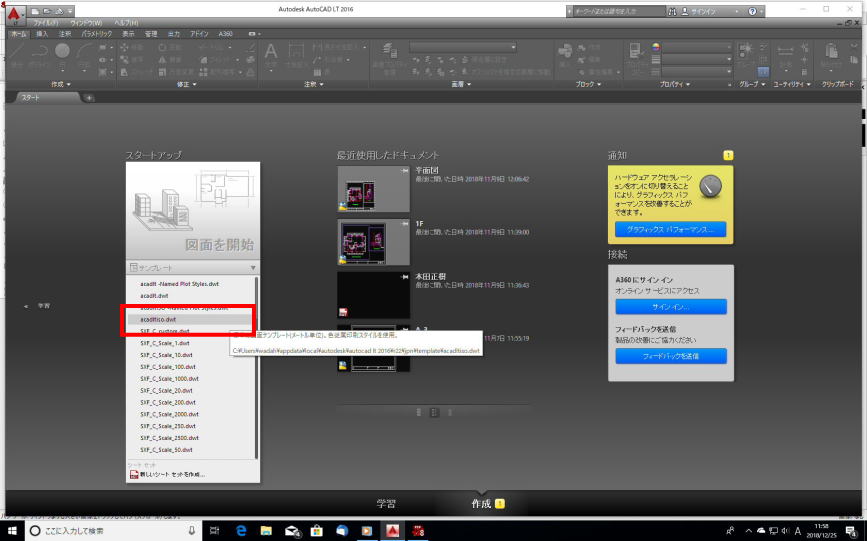Click the Plot icon in quick access toolbar
This screenshot has width=867, height=541.
click(x=58, y=11)
